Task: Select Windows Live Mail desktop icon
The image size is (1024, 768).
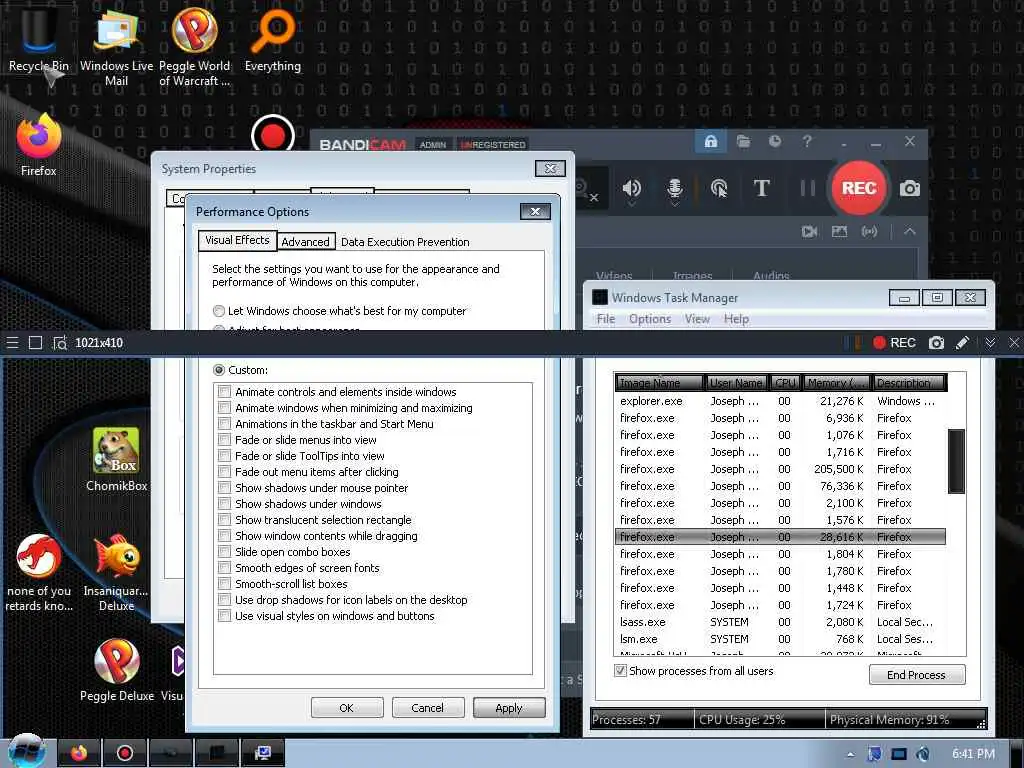Action: pos(116,46)
